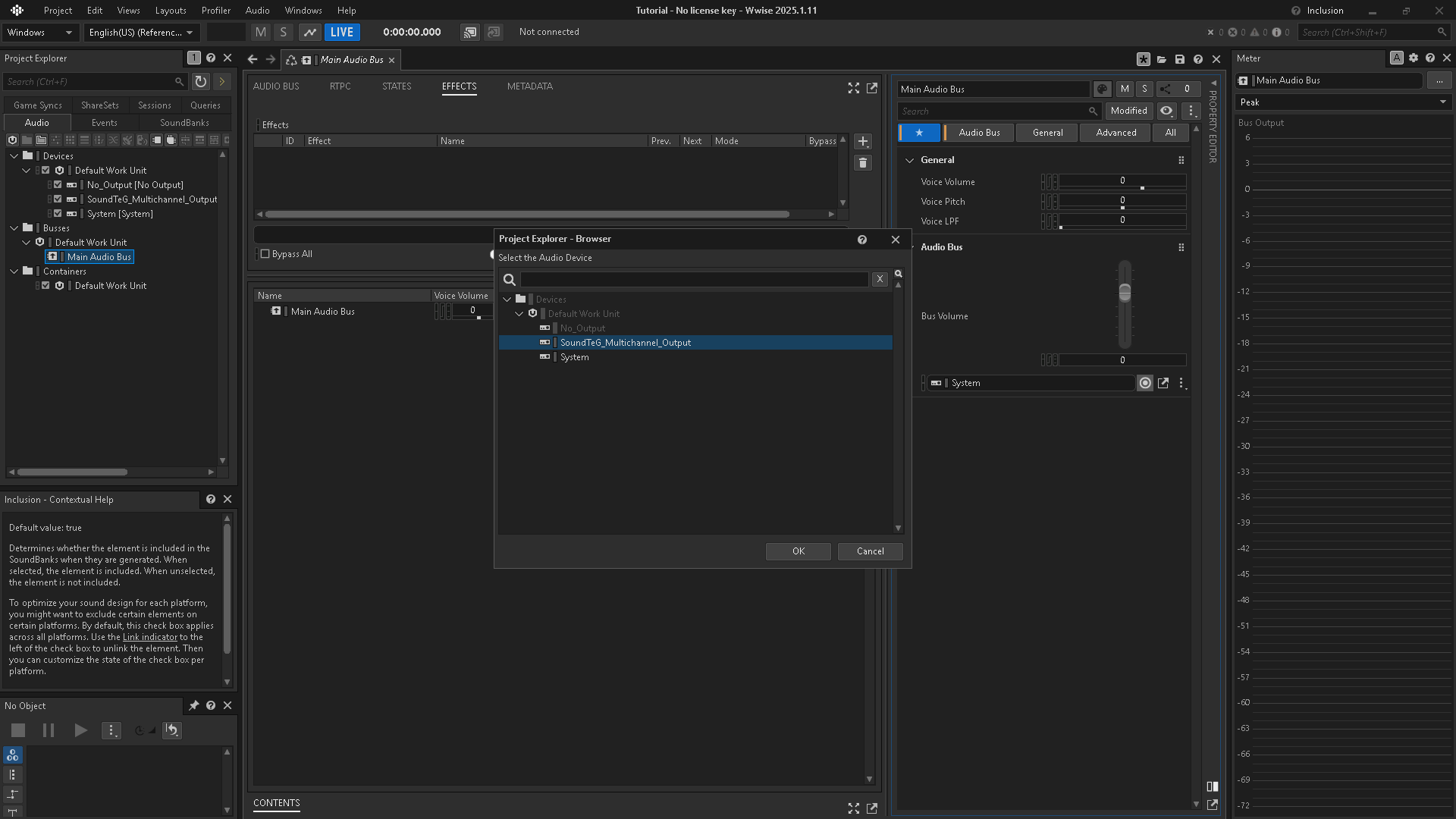Toggle the property visibility eye icon

(x=1166, y=111)
